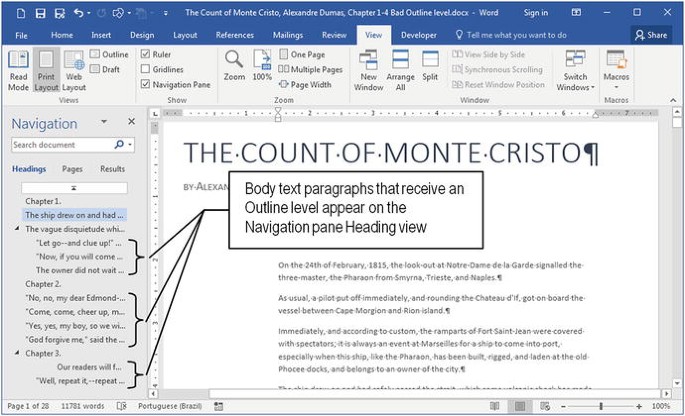Enable the Gridlines checkbox

[145, 69]
